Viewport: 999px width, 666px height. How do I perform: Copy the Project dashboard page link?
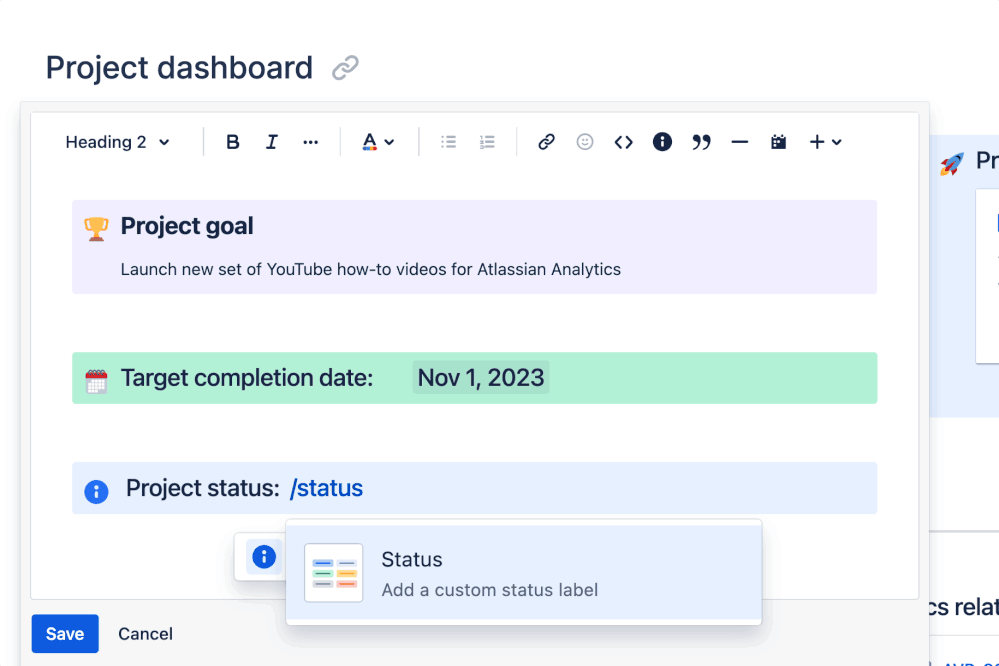click(346, 67)
